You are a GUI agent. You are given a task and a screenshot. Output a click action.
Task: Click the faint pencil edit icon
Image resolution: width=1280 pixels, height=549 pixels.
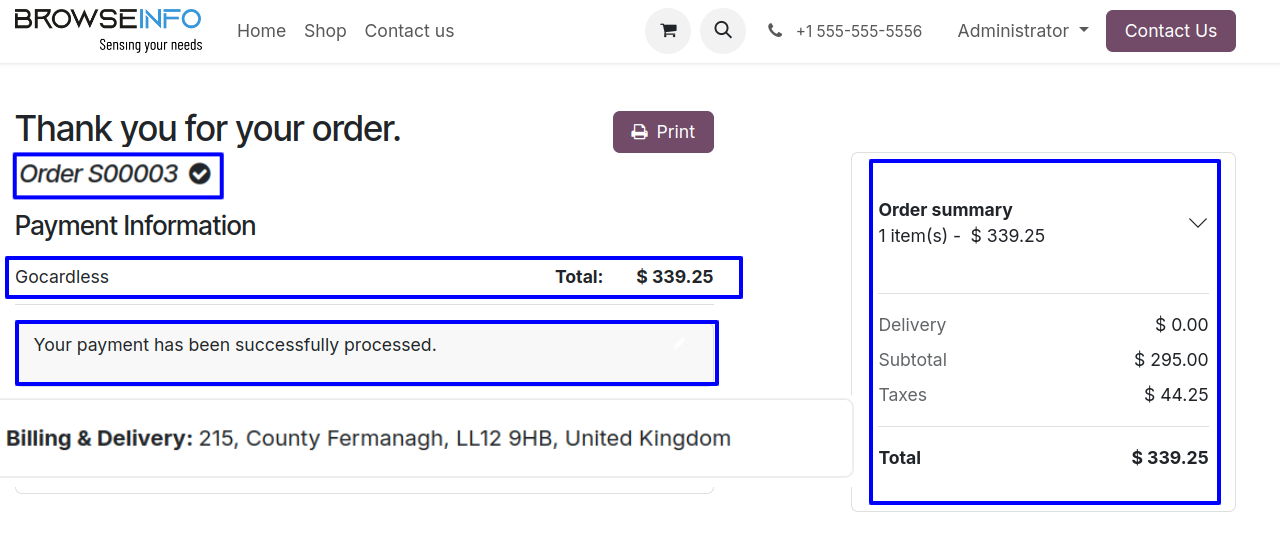680,344
